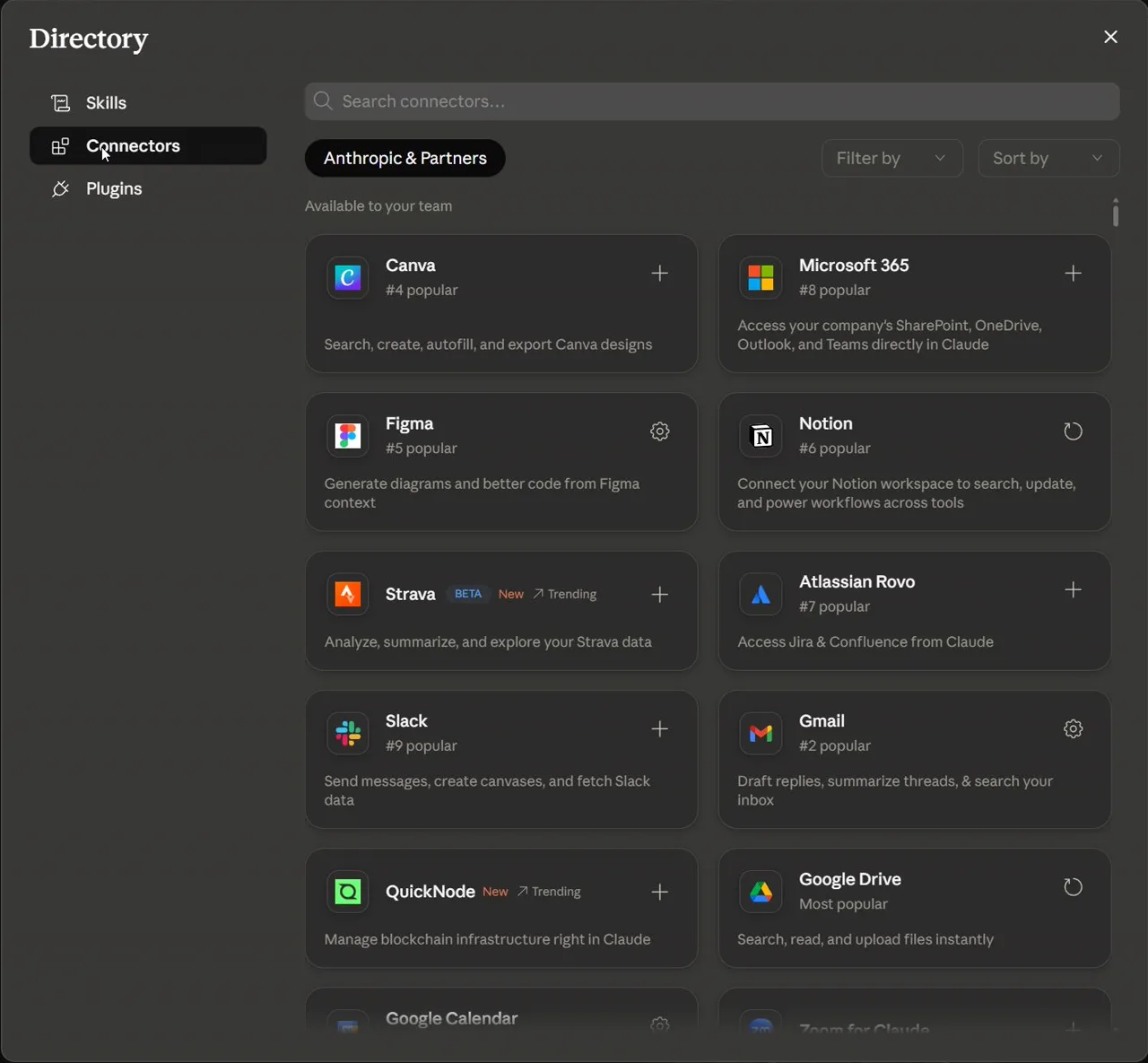Click Strava's New label
Viewport: 1148px width, 1063px height.
[x=511, y=594]
